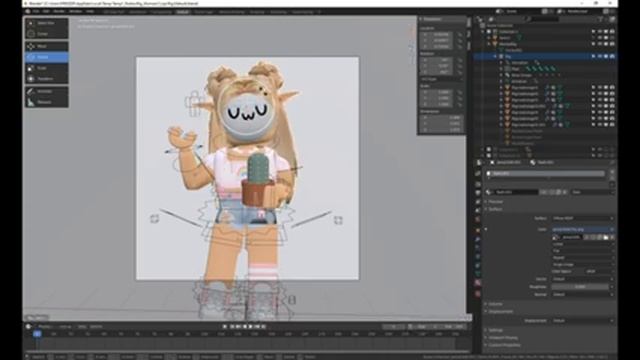Image resolution: width=640 pixels, height=360 pixels.
Task: Open the Edit menu
Action: coord(46,11)
